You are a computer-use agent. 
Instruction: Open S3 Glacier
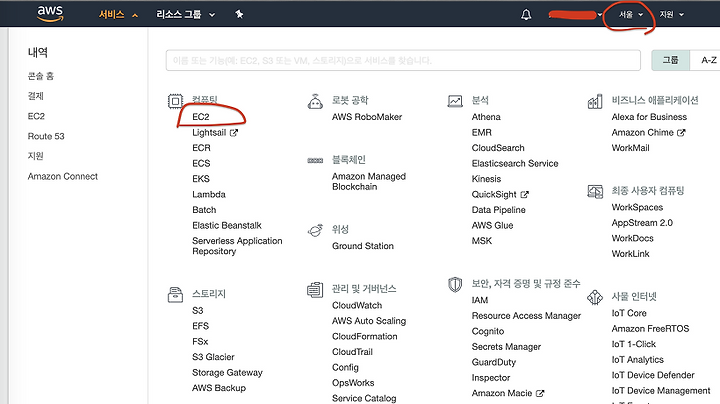tap(213, 357)
